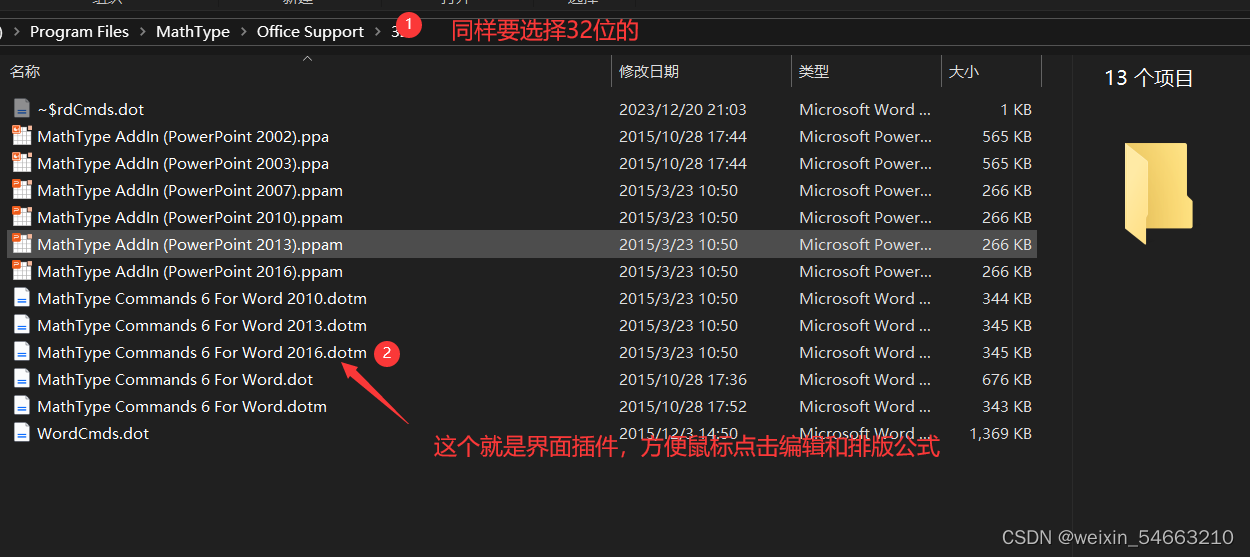Click the PowerPoint 2007 .ppam file icon
Viewport: 1250px width, 557px height.
click(22, 190)
